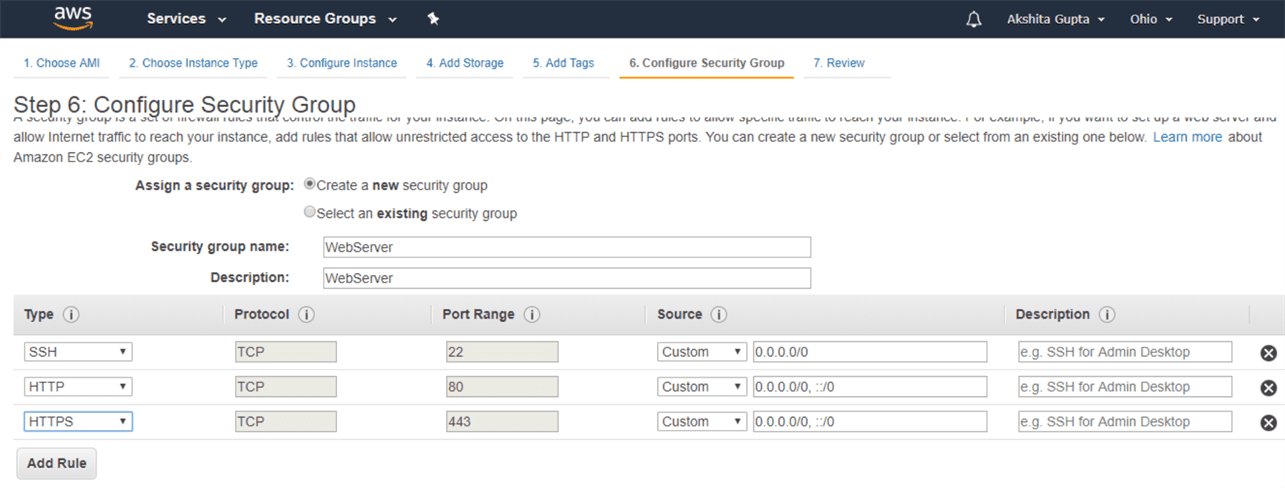The height and width of the screenshot is (488, 1285).
Task: Click info icon beside Source header
Action: pos(718,315)
